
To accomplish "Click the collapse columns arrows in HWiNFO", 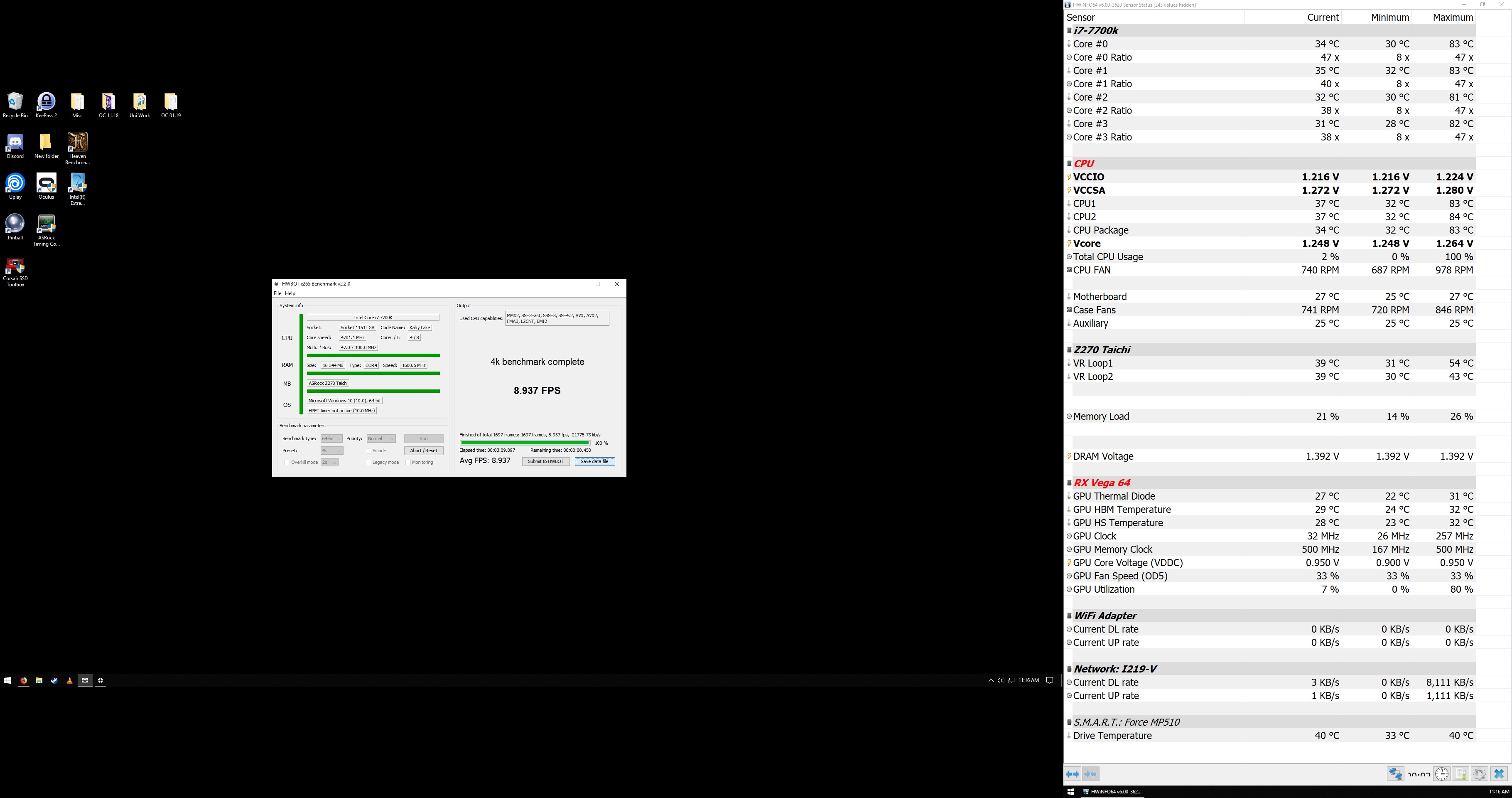I will click(x=1090, y=774).
